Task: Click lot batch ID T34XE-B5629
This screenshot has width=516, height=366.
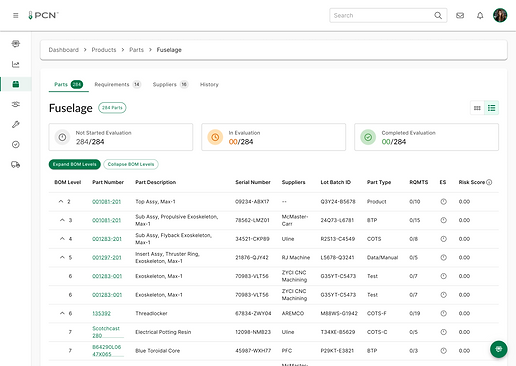Action: click(338, 332)
